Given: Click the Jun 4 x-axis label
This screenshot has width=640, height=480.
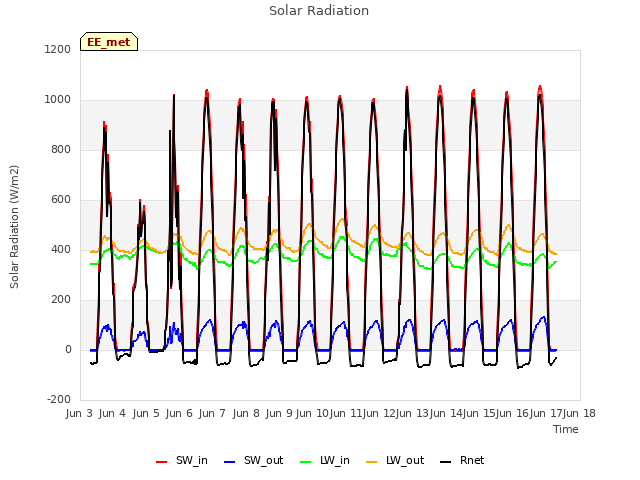Looking at the screenshot, I should (112, 413).
